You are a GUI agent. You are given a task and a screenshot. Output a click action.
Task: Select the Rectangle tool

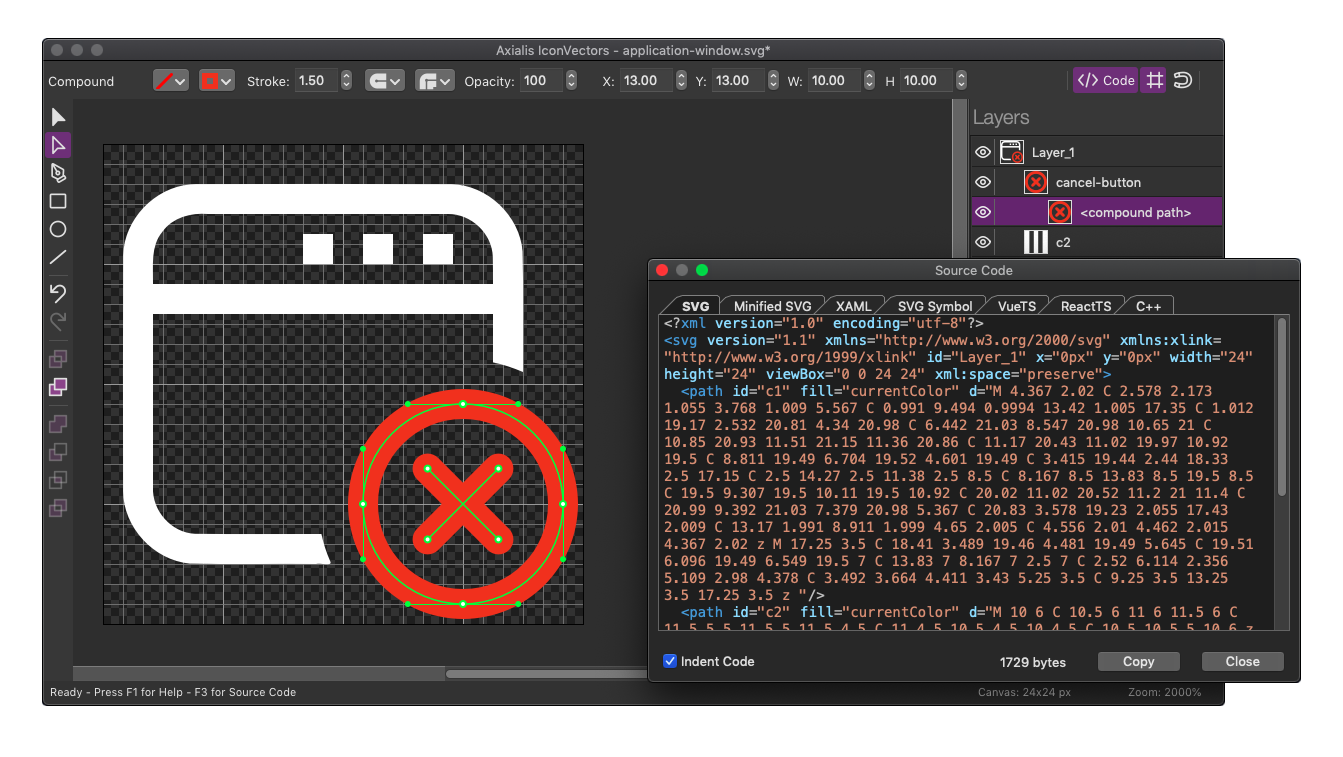point(57,201)
